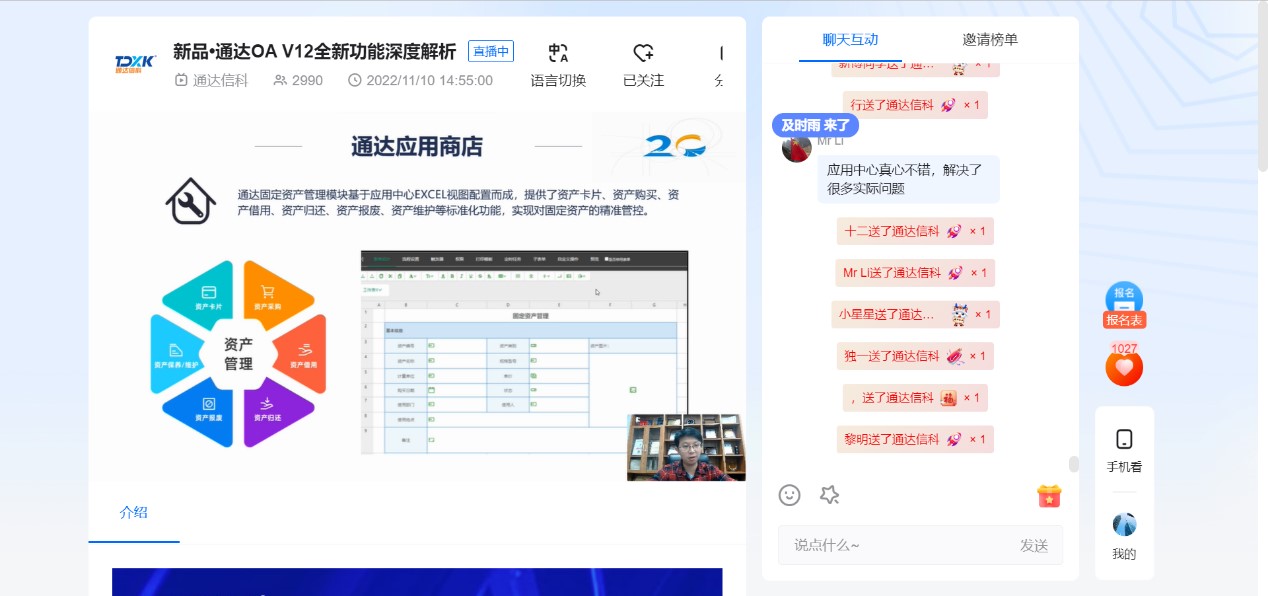Click Mr Li's 应用中心真心不错 chat bubble
1268x596 pixels.
pyautogui.click(x=908, y=179)
